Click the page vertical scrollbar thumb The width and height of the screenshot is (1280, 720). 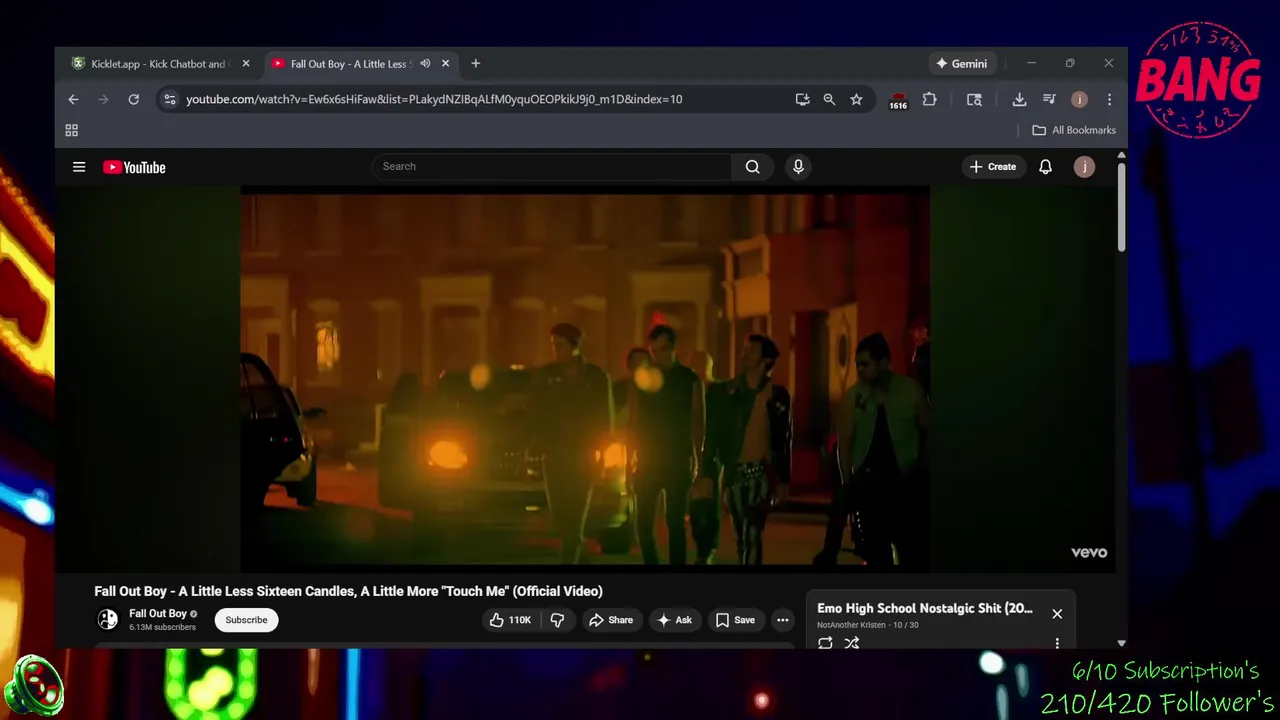pyautogui.click(x=1121, y=205)
